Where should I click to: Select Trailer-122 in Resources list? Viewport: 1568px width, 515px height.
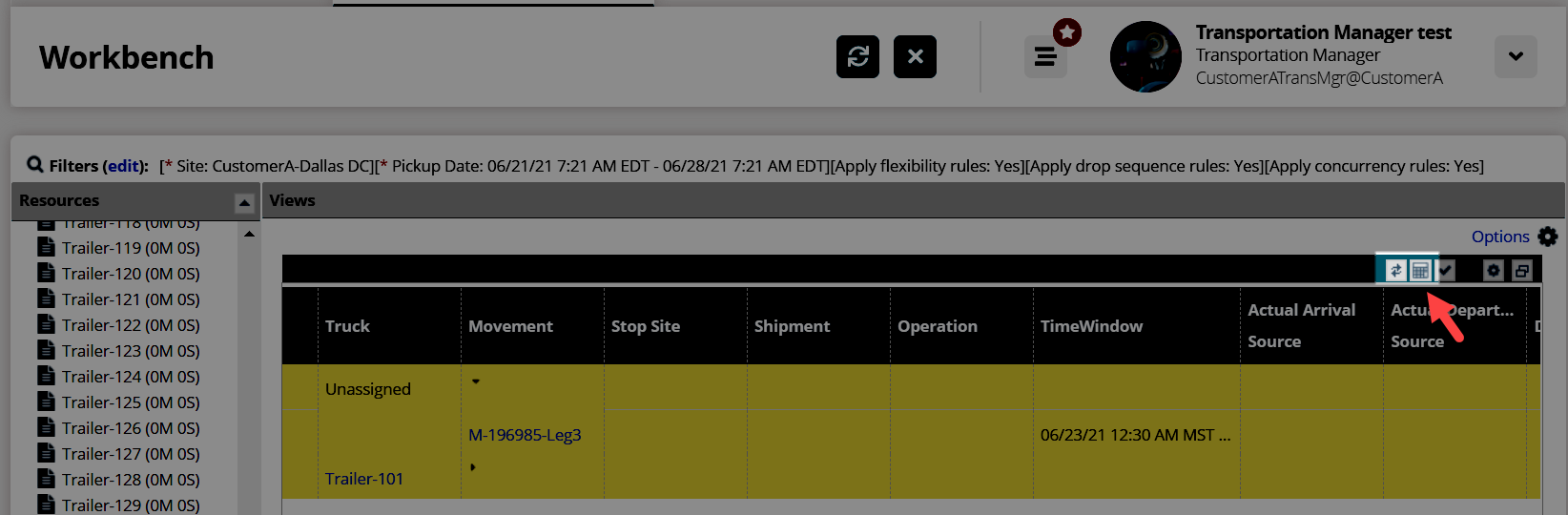[131, 325]
